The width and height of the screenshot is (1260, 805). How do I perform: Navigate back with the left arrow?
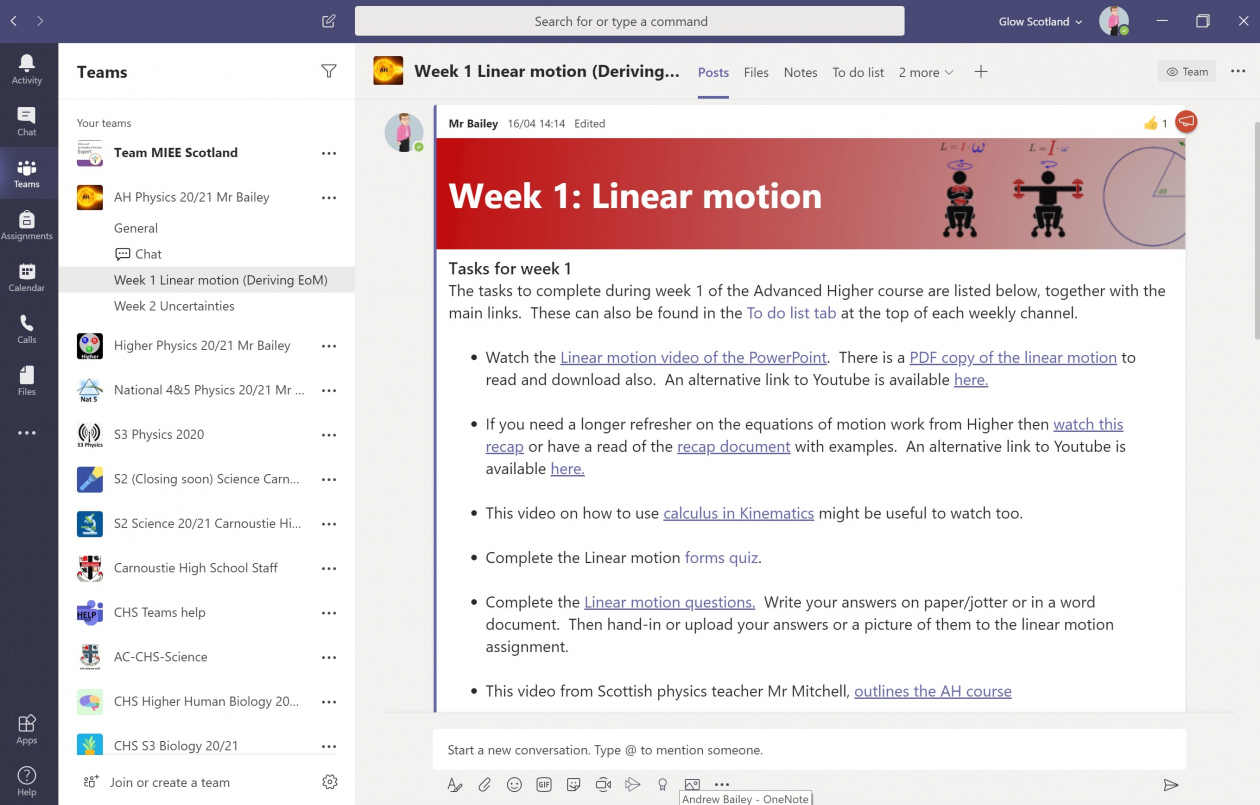(x=13, y=21)
